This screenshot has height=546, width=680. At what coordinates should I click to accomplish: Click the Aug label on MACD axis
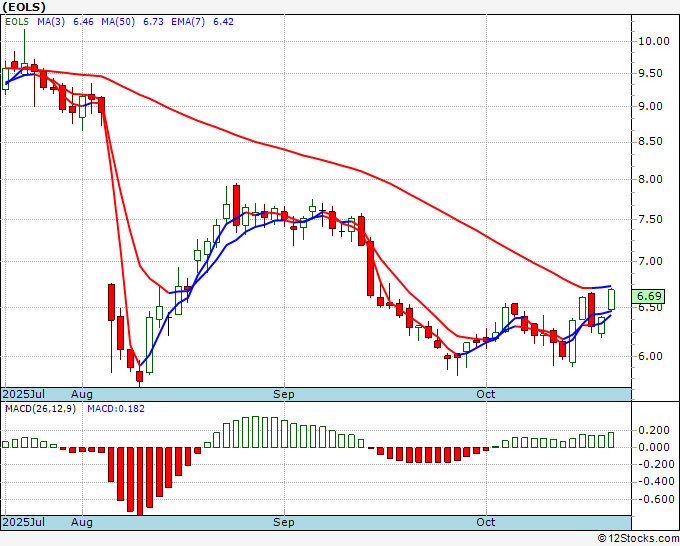click(82, 522)
